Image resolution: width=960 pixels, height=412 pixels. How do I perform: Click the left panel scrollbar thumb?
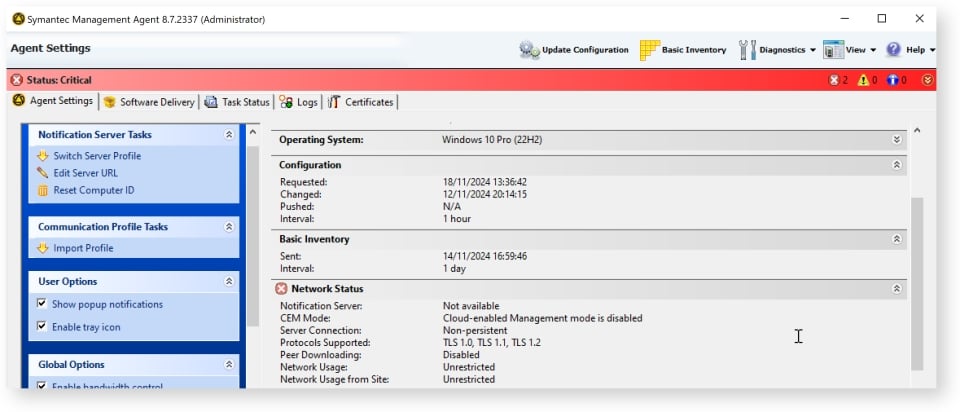click(x=253, y=236)
